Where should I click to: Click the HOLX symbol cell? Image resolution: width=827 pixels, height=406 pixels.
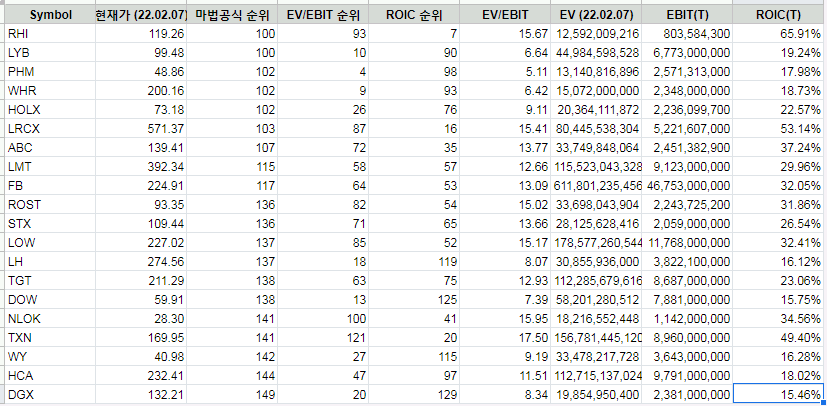50,110
